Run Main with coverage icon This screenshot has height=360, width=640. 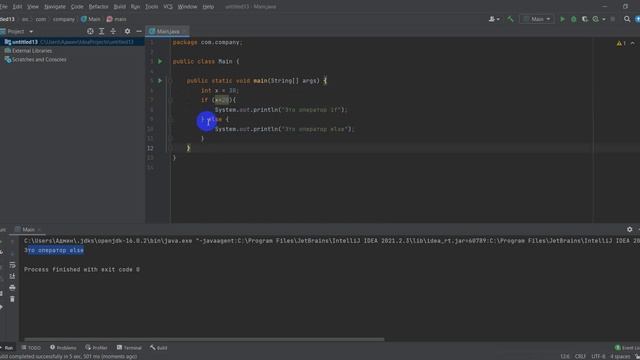(x=584, y=19)
